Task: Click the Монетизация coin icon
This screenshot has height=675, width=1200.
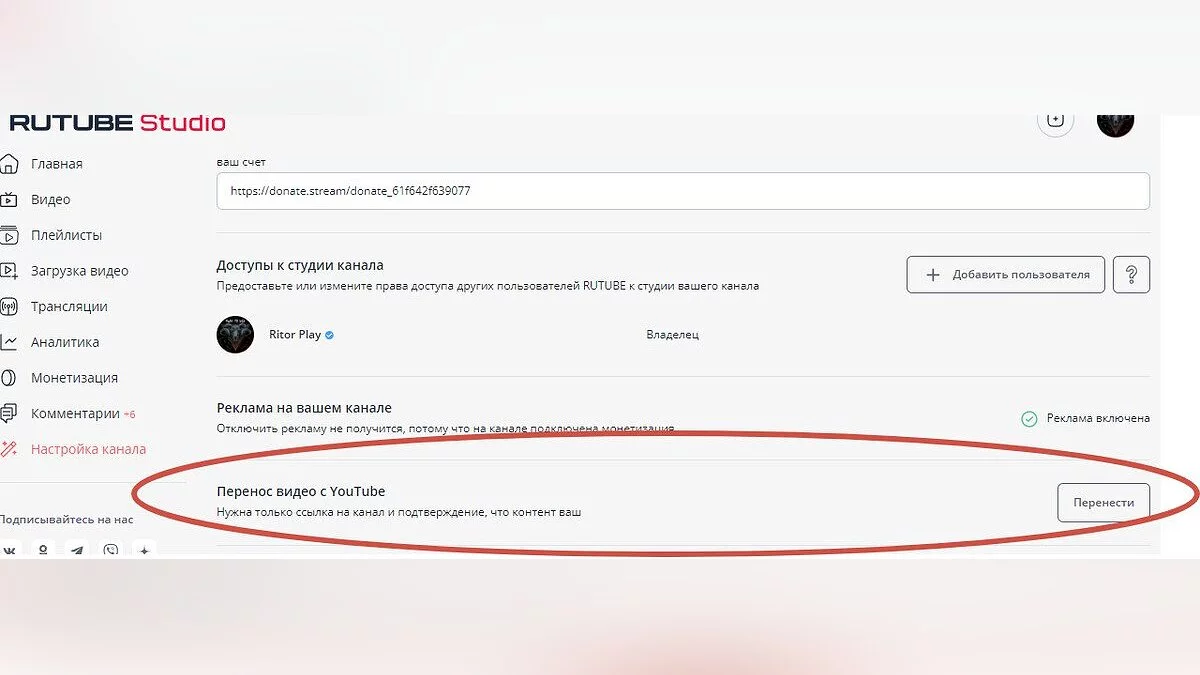Action: (9, 378)
